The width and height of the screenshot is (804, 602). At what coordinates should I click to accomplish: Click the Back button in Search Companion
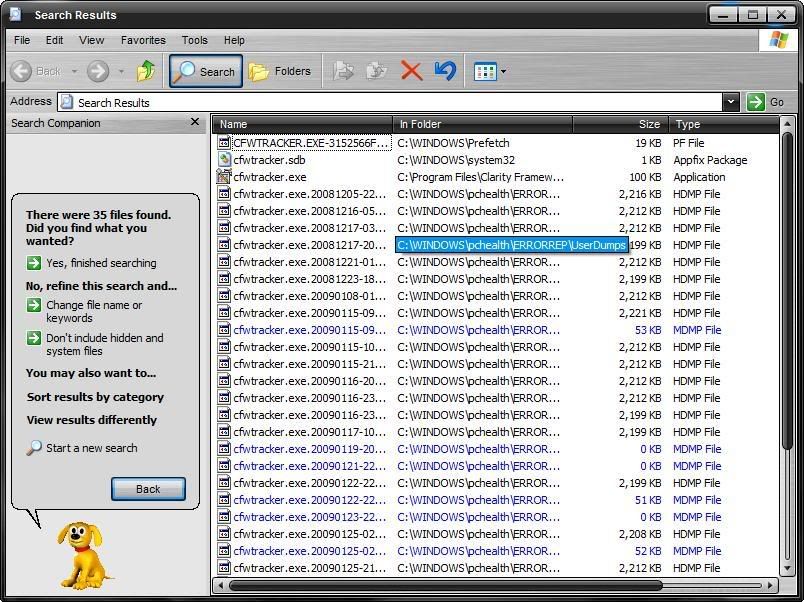148,489
